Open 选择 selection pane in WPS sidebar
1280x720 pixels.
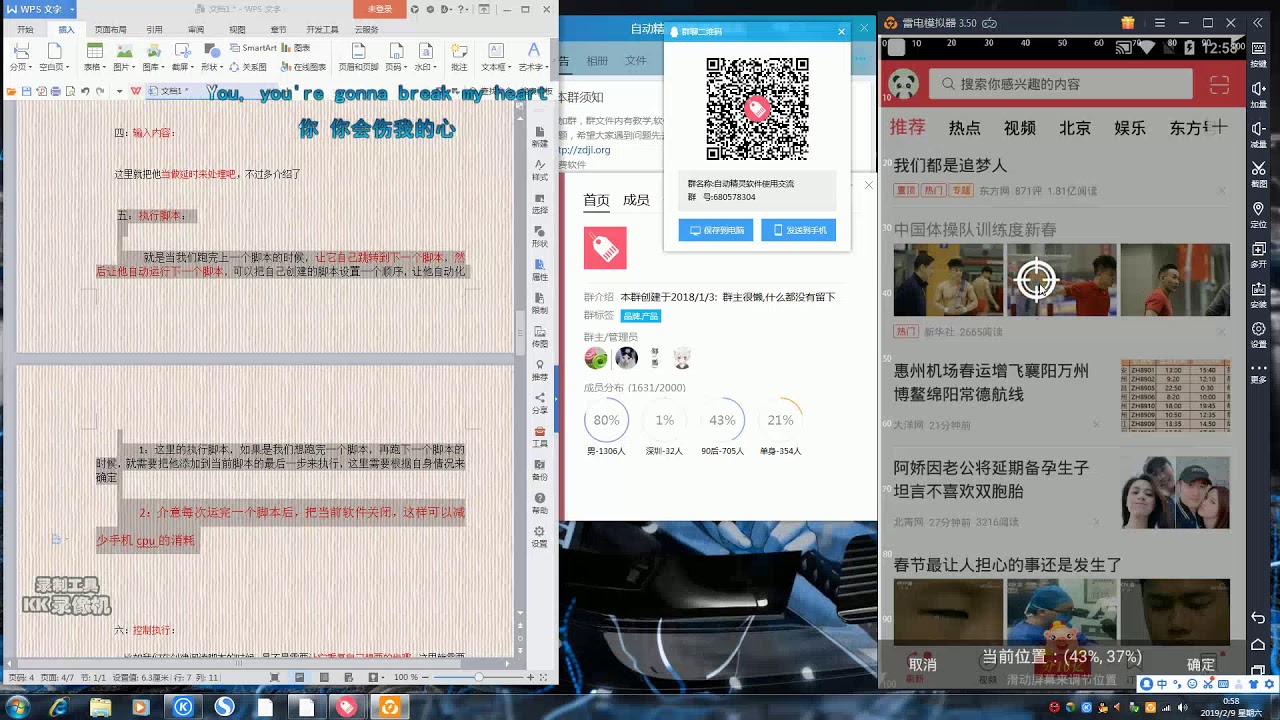(540, 203)
